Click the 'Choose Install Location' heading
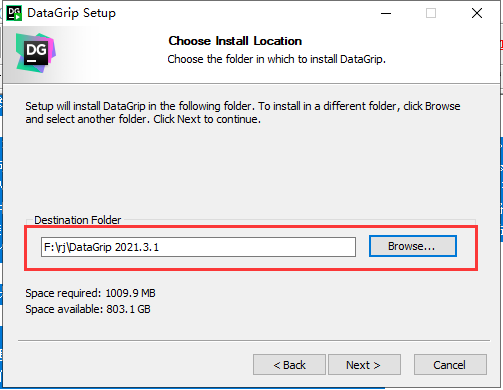 (x=235, y=41)
